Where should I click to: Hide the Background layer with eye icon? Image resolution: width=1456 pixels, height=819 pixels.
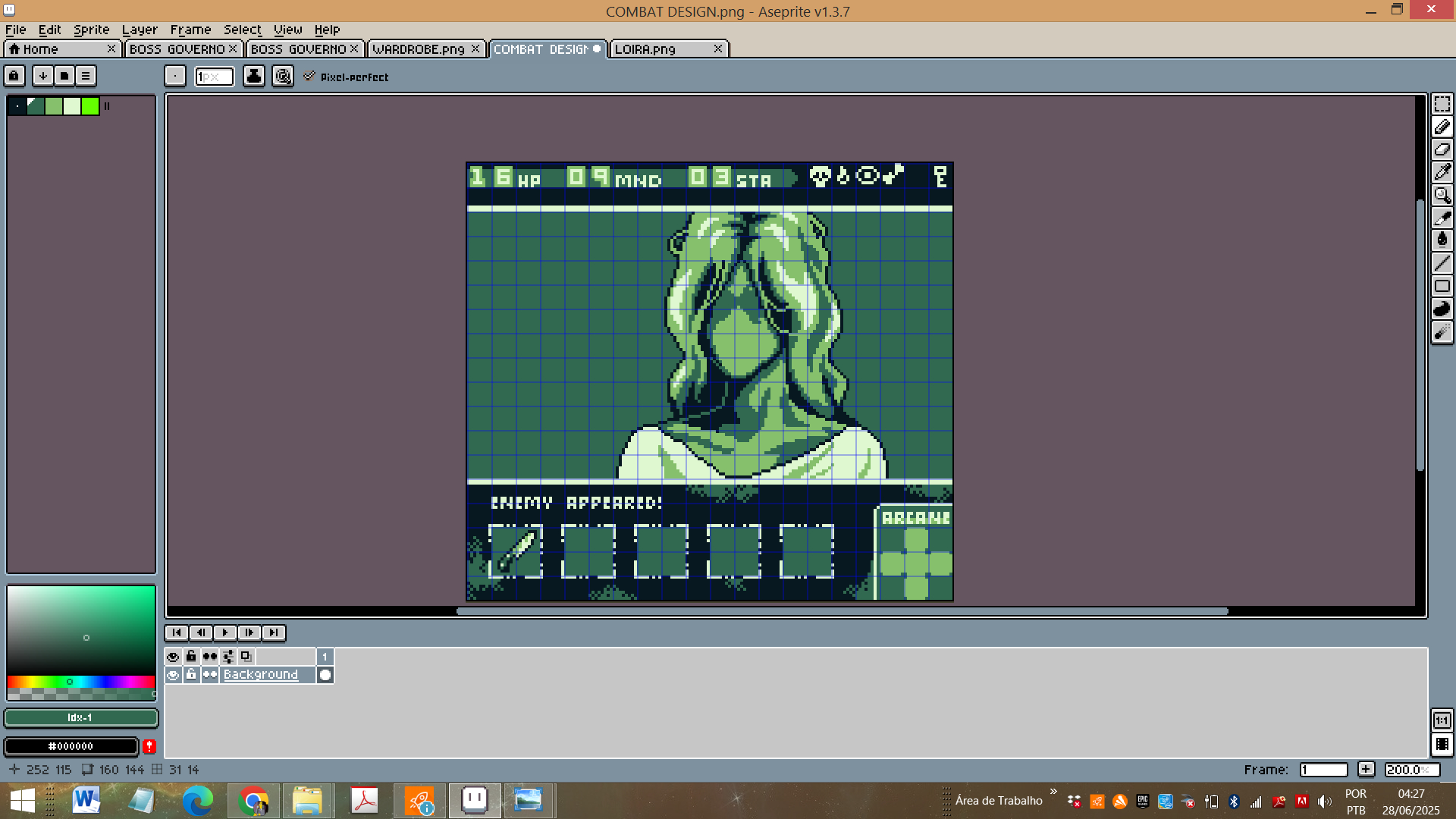[173, 675]
